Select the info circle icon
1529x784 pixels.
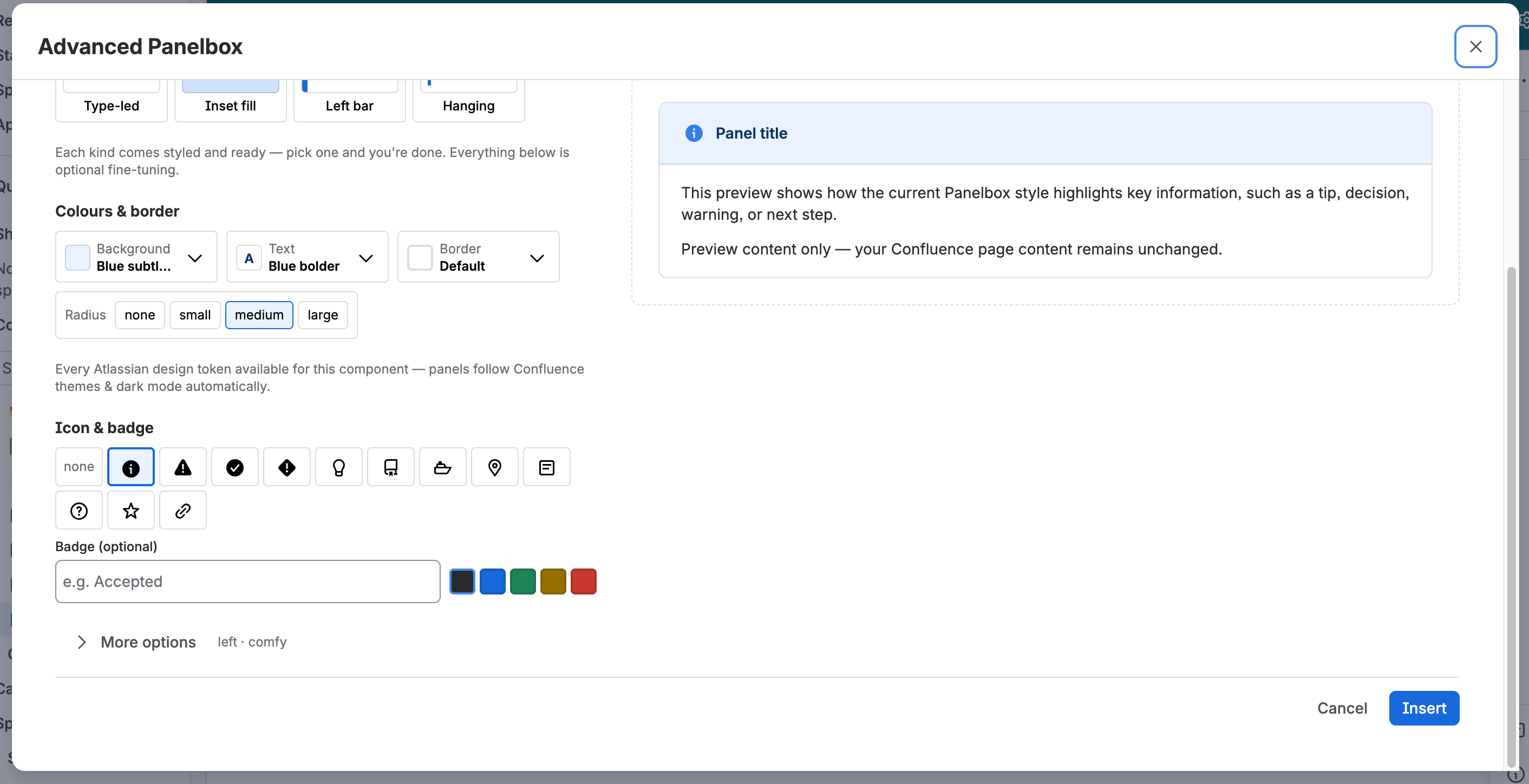tap(130, 467)
